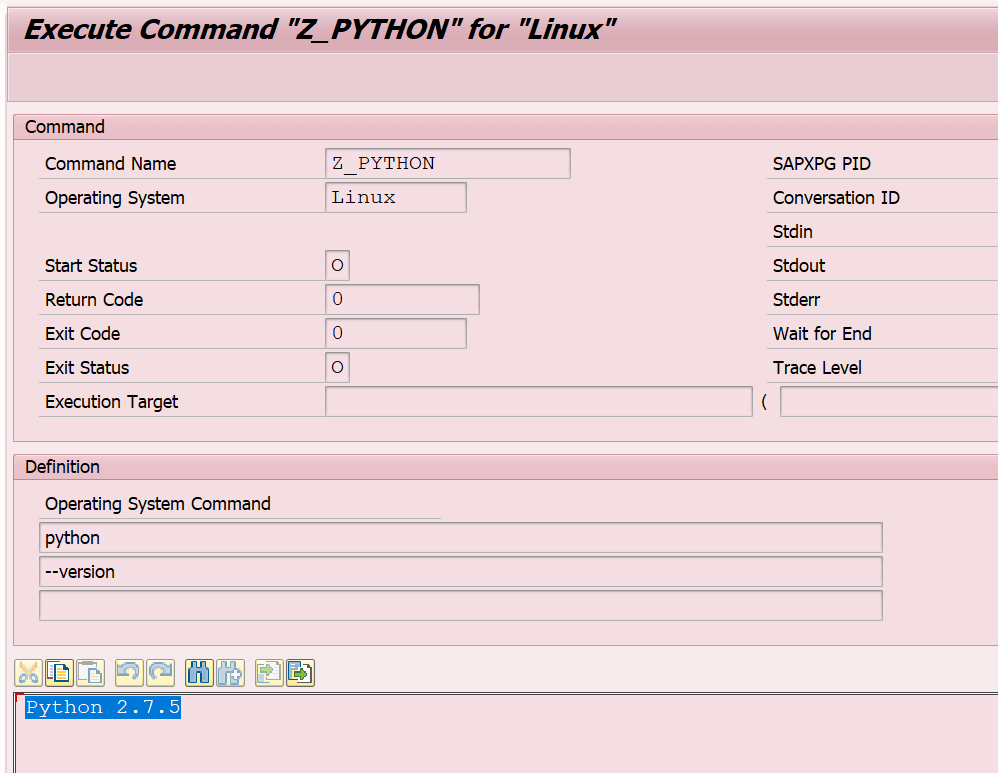
Task: Click the 'Operating System' label
Action: pyautogui.click(x=115, y=198)
